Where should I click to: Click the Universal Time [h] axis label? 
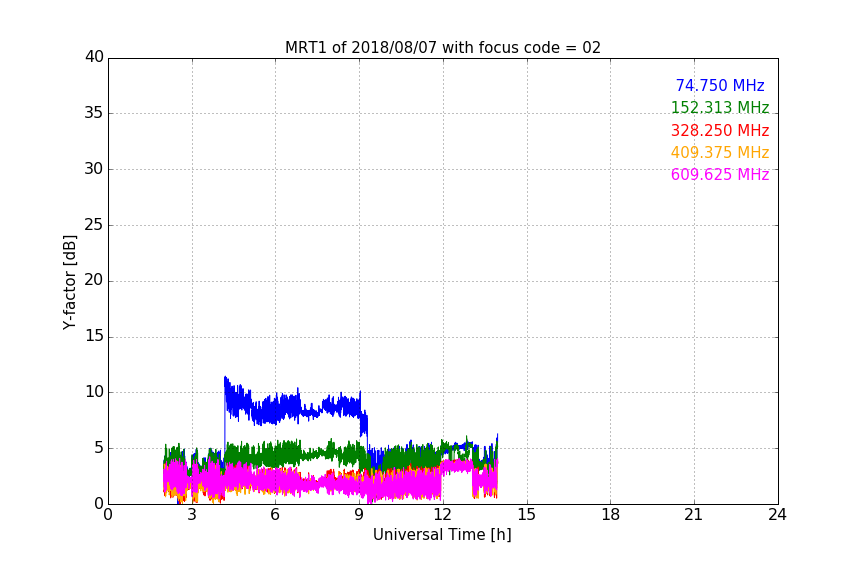coord(442,534)
